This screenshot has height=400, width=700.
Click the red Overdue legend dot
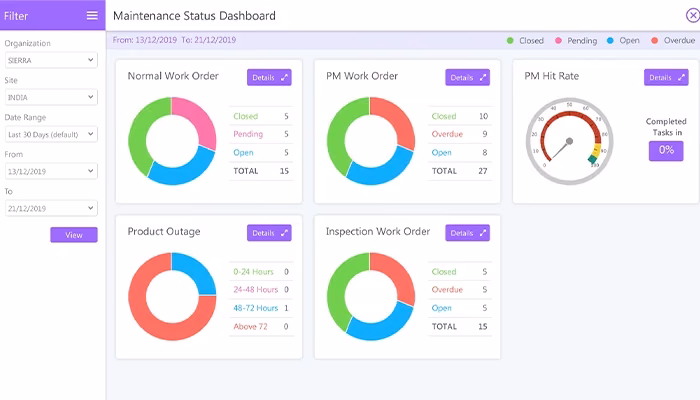654,41
